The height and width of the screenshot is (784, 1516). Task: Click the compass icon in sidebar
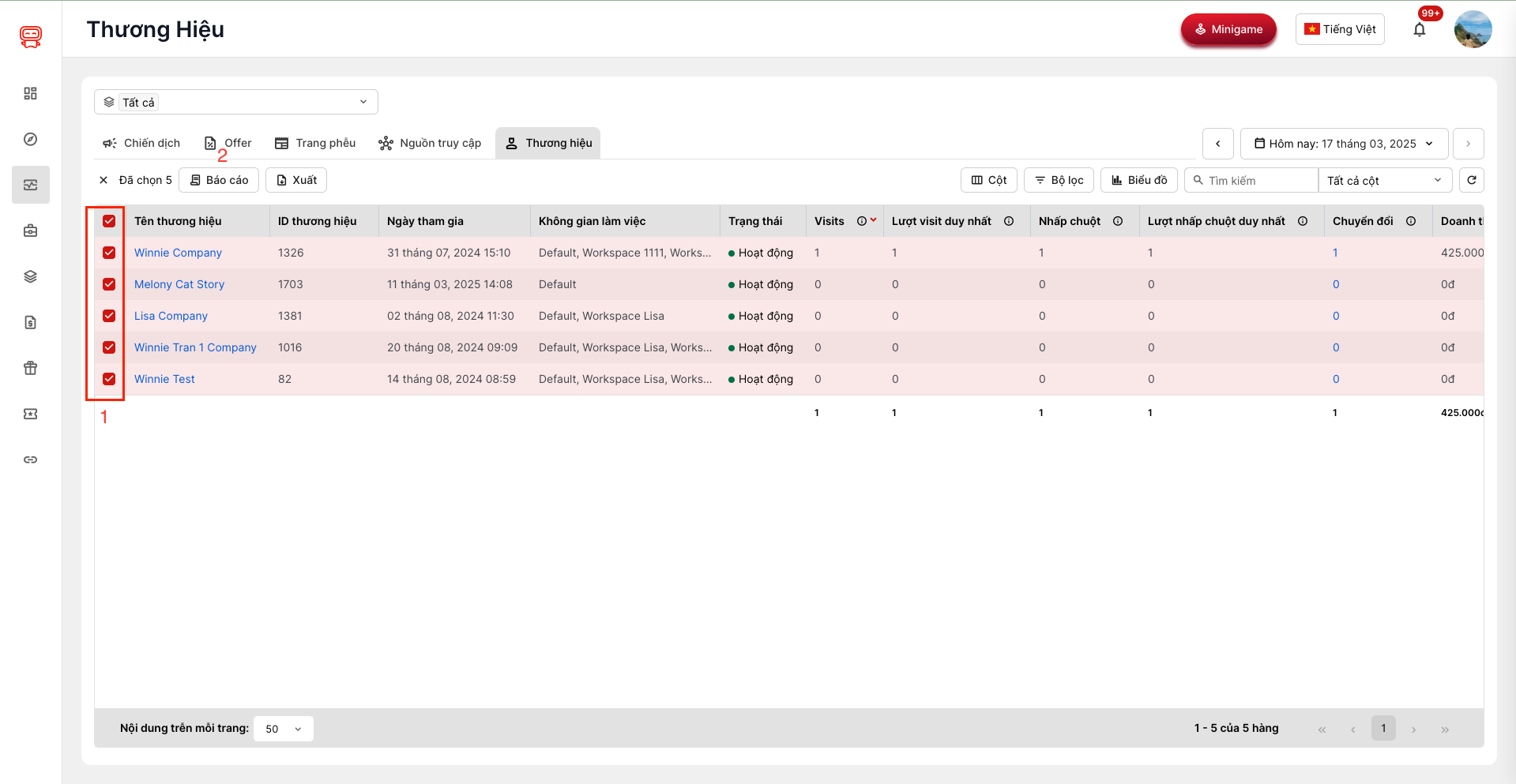click(x=30, y=139)
